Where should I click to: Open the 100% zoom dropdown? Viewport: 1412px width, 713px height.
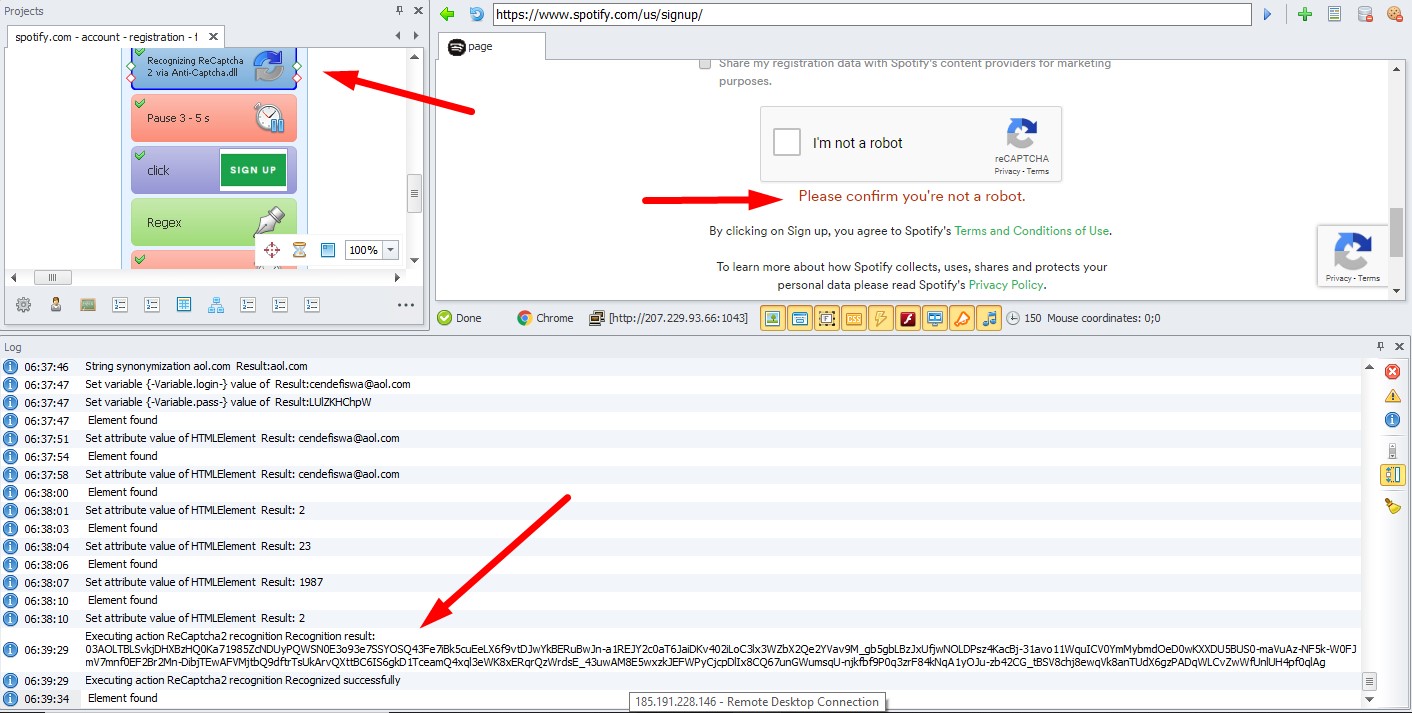click(x=390, y=250)
